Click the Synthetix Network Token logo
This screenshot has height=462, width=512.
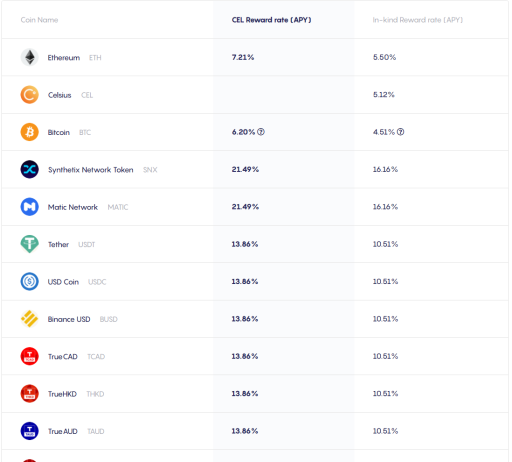[x=30, y=169]
